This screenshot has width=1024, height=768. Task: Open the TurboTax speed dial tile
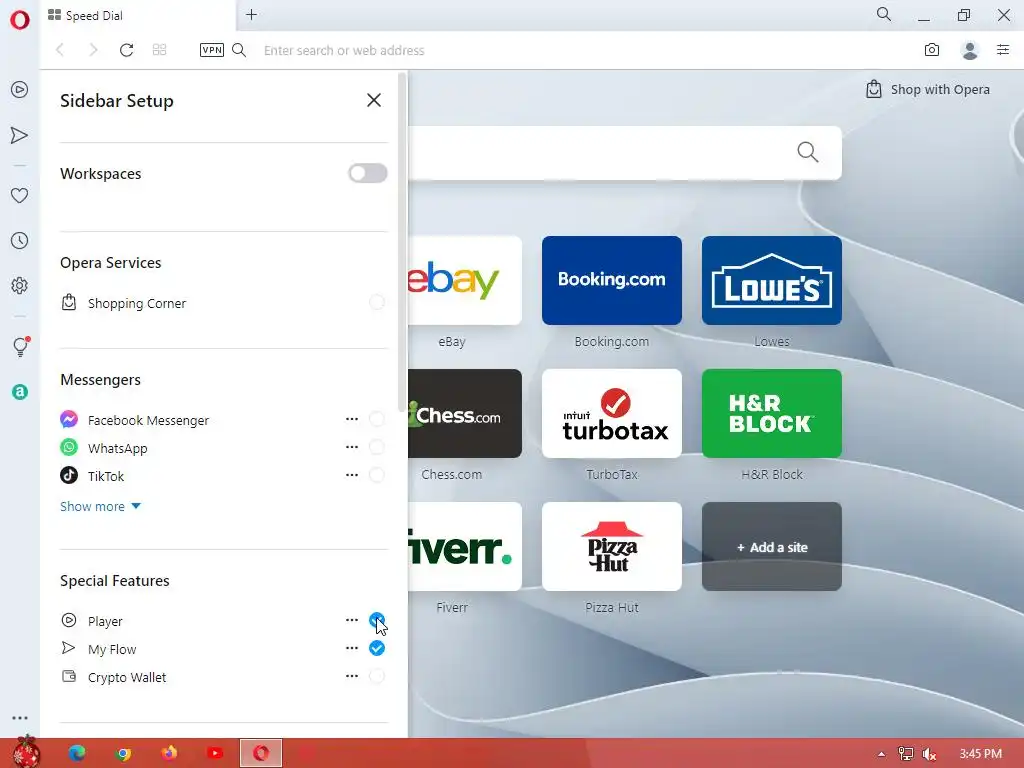[x=612, y=413]
